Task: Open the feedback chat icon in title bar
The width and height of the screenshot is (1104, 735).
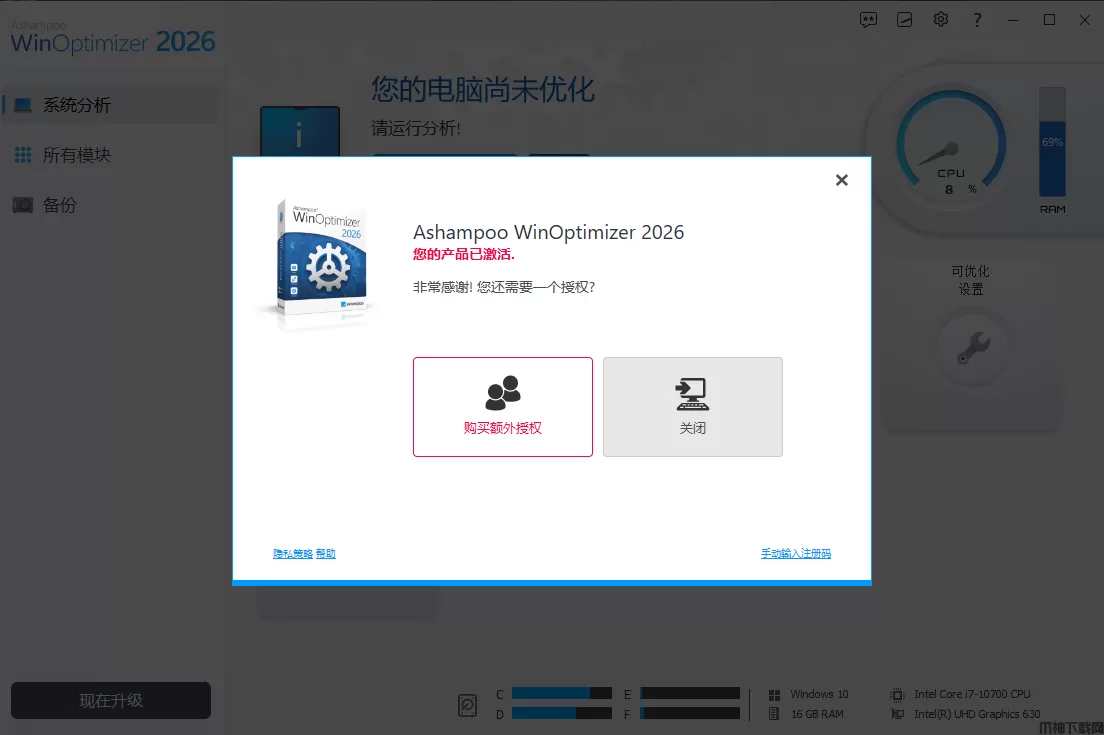Action: coord(868,20)
